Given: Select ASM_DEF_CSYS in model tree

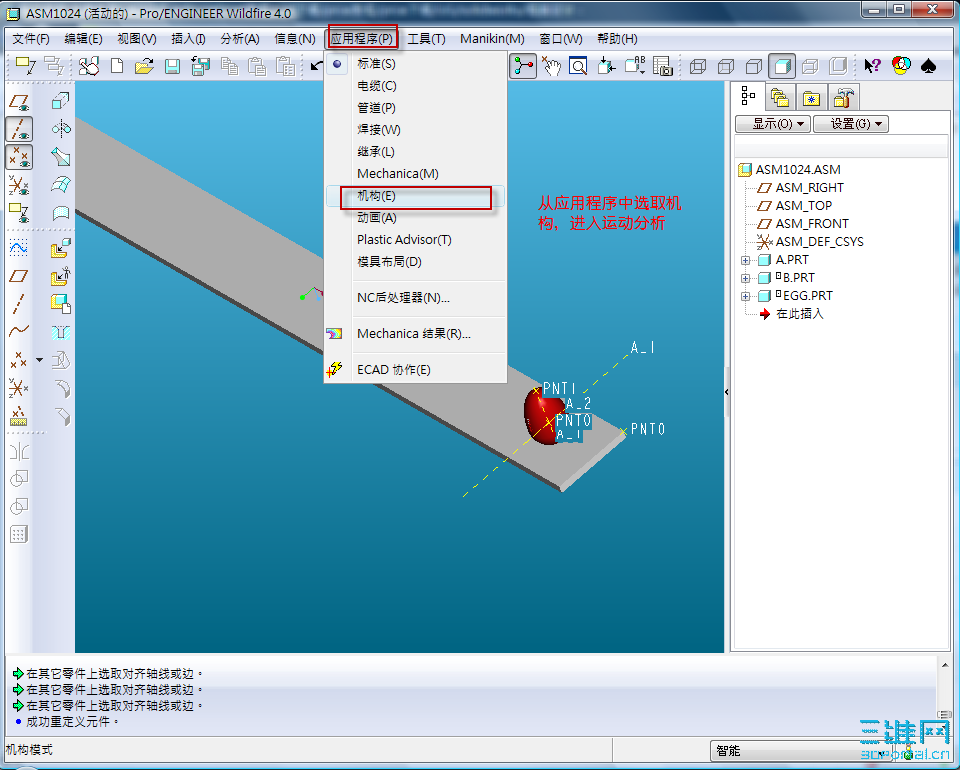Looking at the screenshot, I should tap(819, 242).
